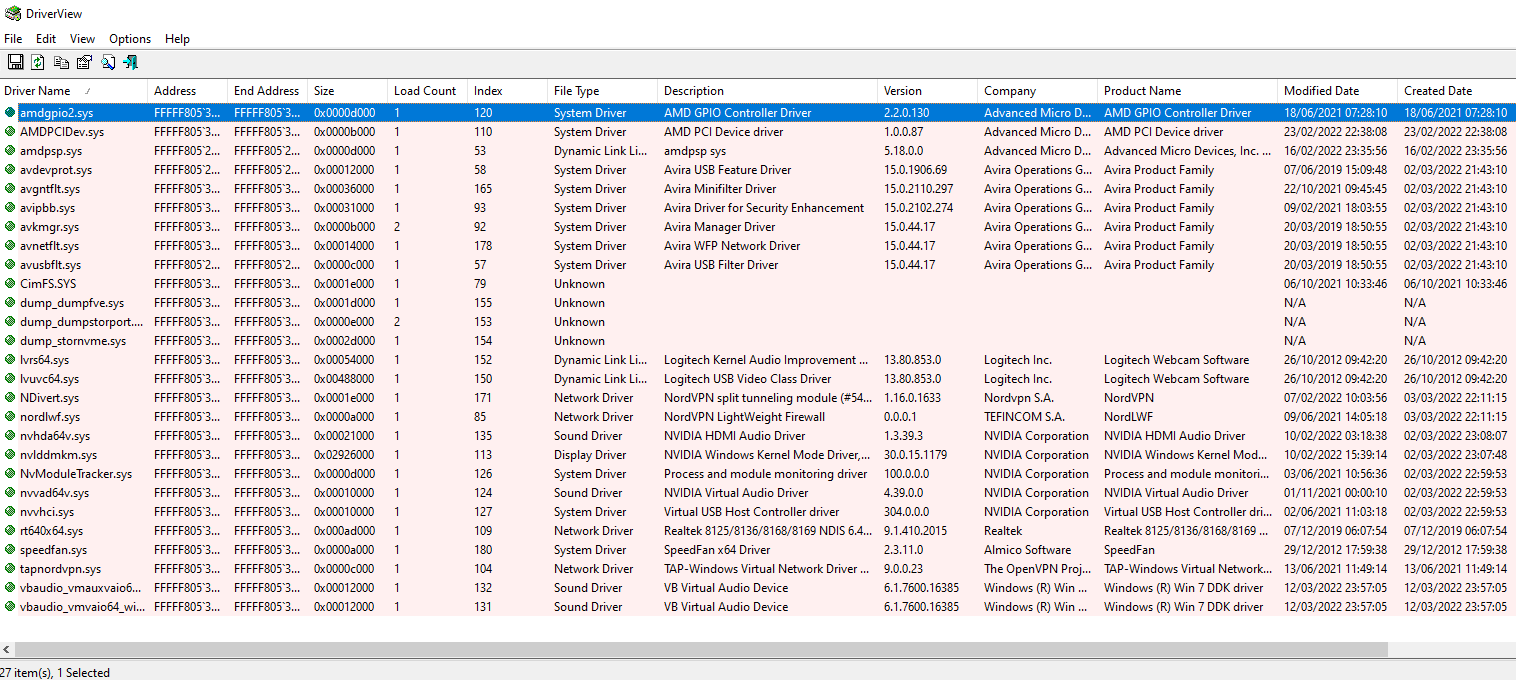Sort by the Index column header

pos(508,91)
